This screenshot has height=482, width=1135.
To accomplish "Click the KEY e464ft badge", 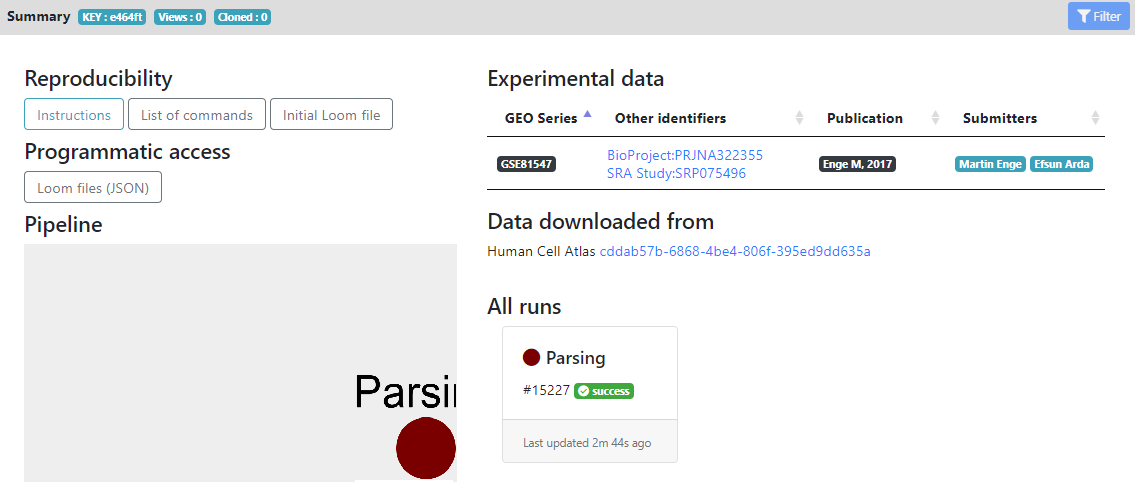I will point(112,17).
